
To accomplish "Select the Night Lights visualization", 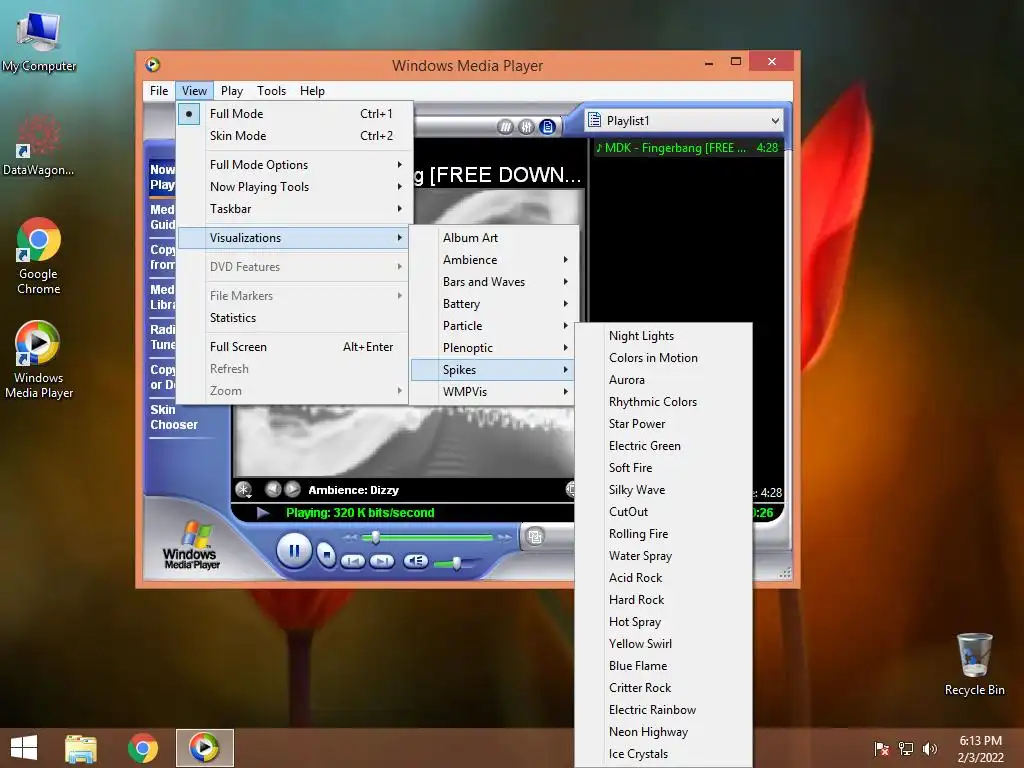I will (x=664, y=336).
